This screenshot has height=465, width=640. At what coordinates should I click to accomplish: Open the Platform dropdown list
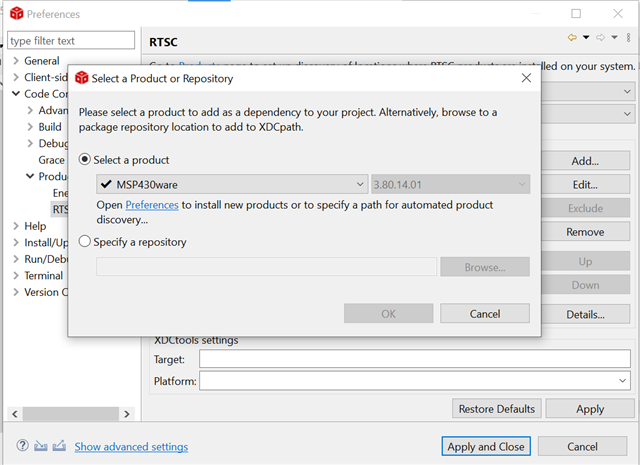[x=623, y=381]
